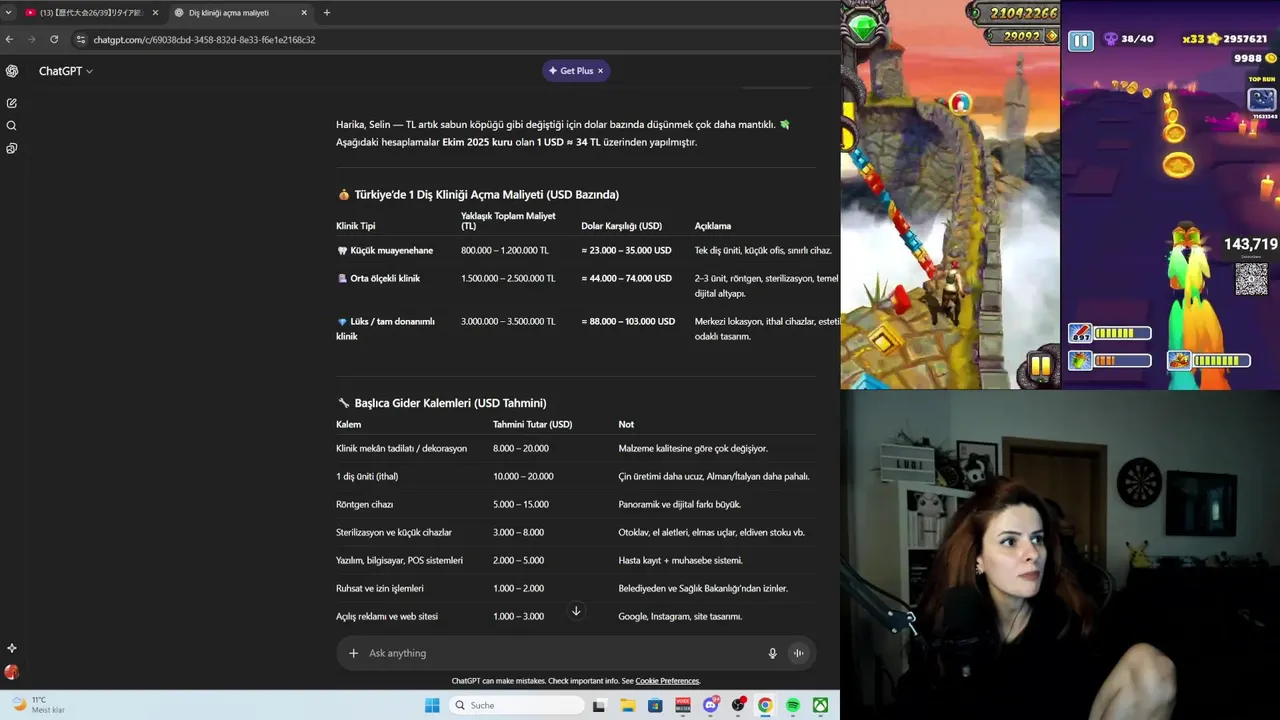Click the microphone dictation icon
Screen dimensions: 1280x720
[772, 653]
